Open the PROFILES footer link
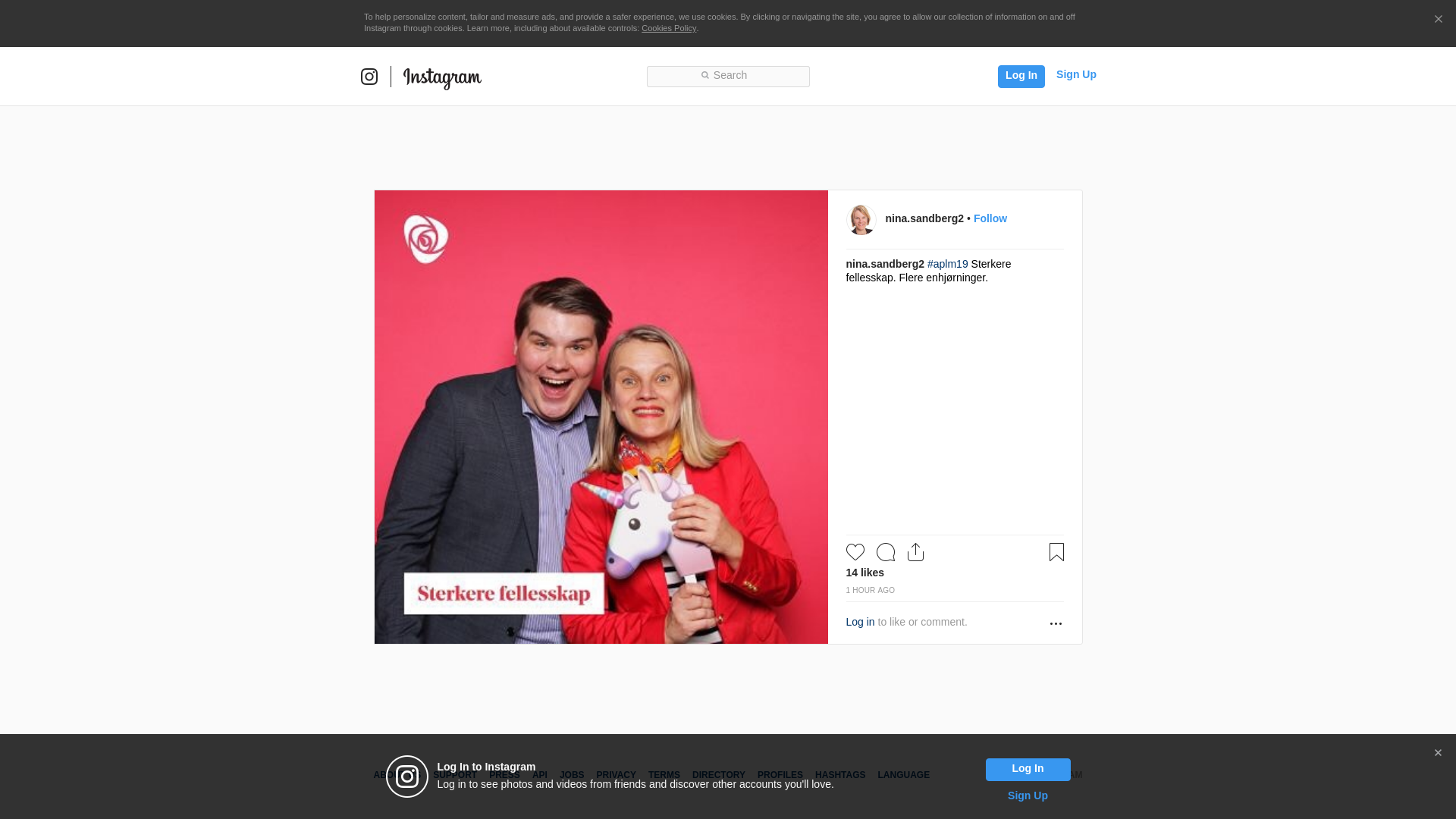1456x819 pixels. pyautogui.click(x=780, y=775)
